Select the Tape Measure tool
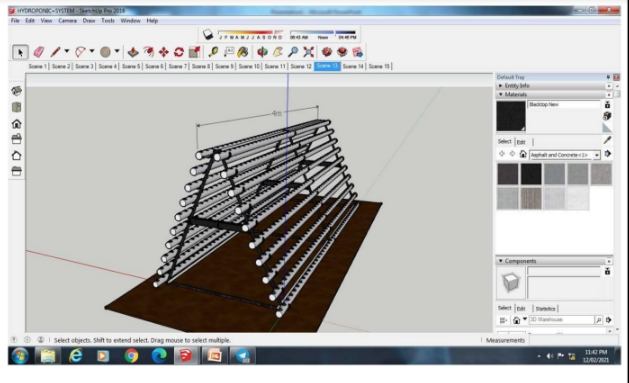The height and width of the screenshot is (383, 629). 213,52
